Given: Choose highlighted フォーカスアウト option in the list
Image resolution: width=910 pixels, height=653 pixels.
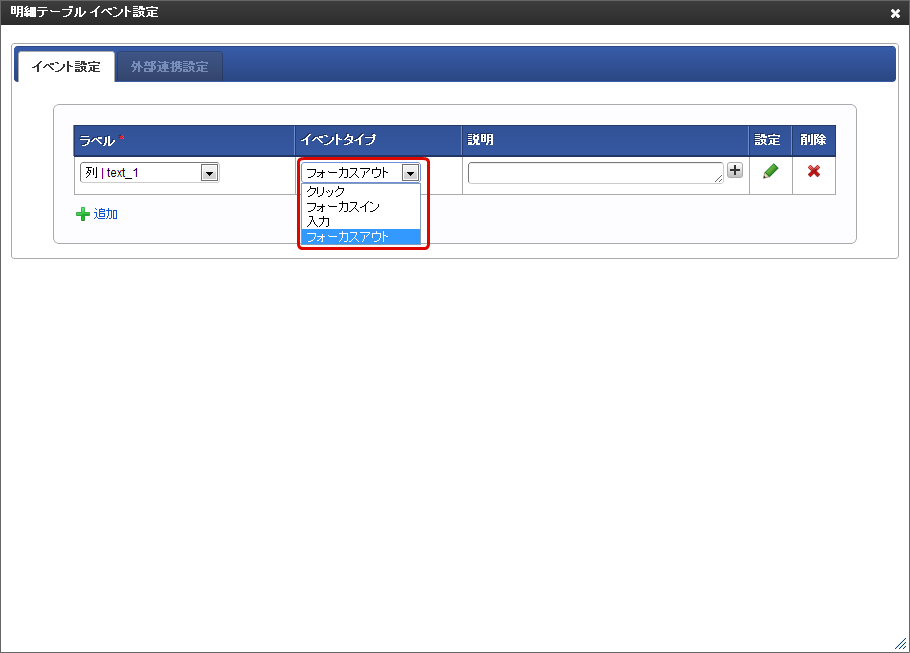Looking at the screenshot, I should tap(360, 237).
